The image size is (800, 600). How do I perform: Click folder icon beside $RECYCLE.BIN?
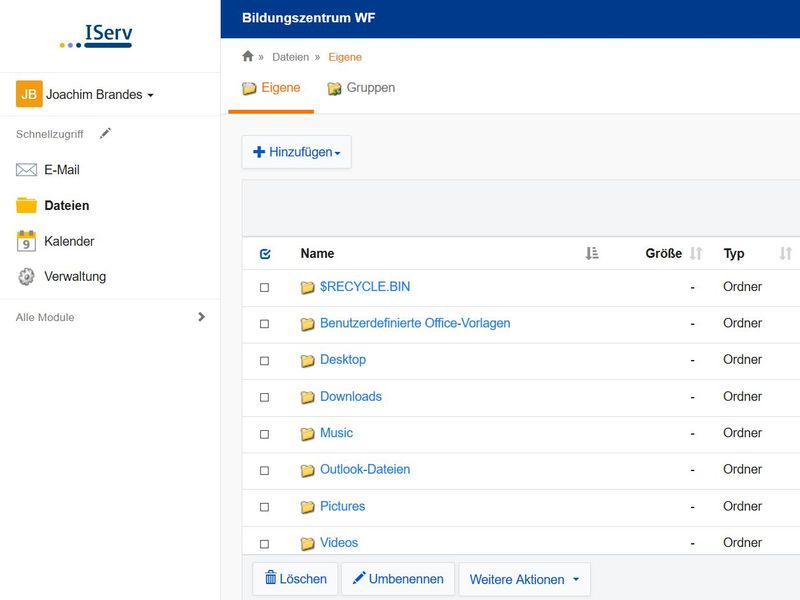point(307,288)
